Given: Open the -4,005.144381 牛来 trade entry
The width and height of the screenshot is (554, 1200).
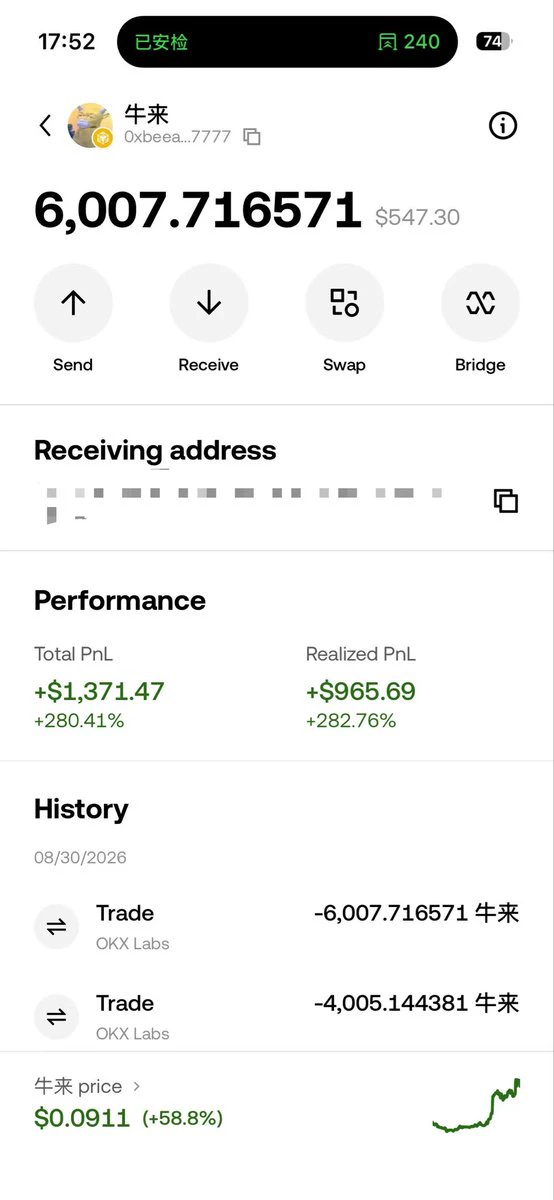Looking at the screenshot, I should 277,1017.
